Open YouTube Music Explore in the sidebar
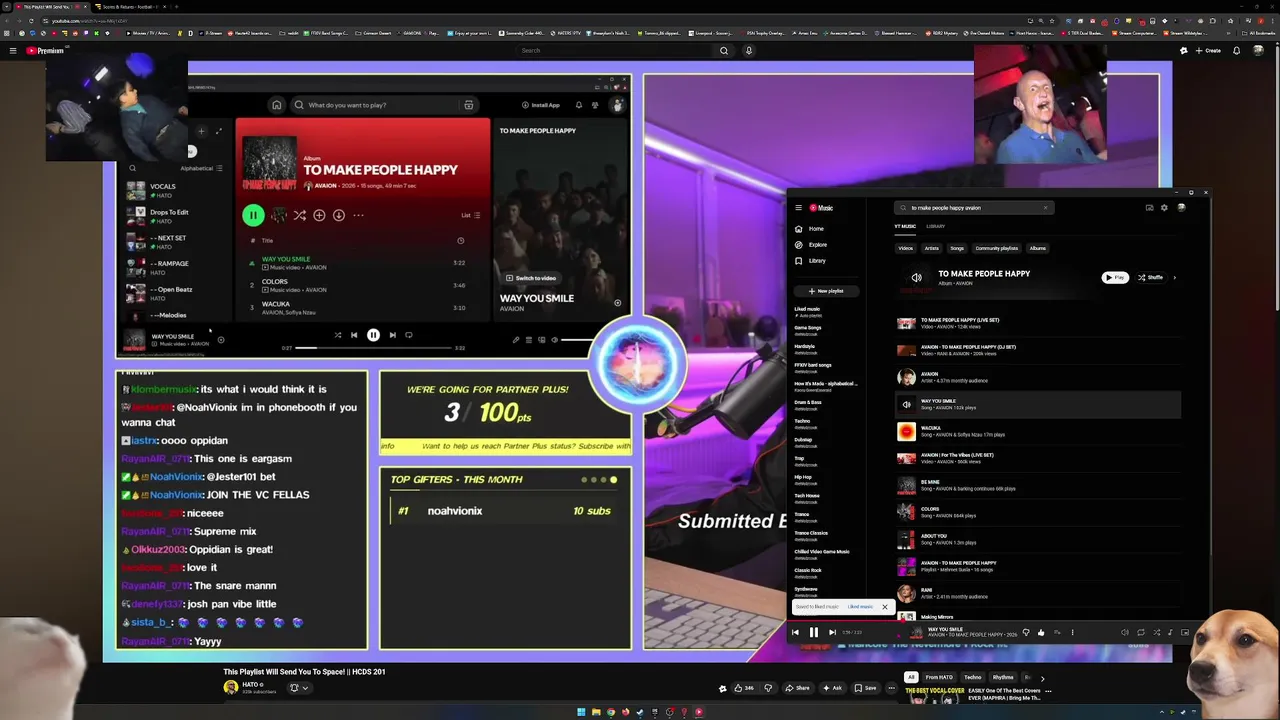1280x720 pixels. pyautogui.click(x=812, y=245)
